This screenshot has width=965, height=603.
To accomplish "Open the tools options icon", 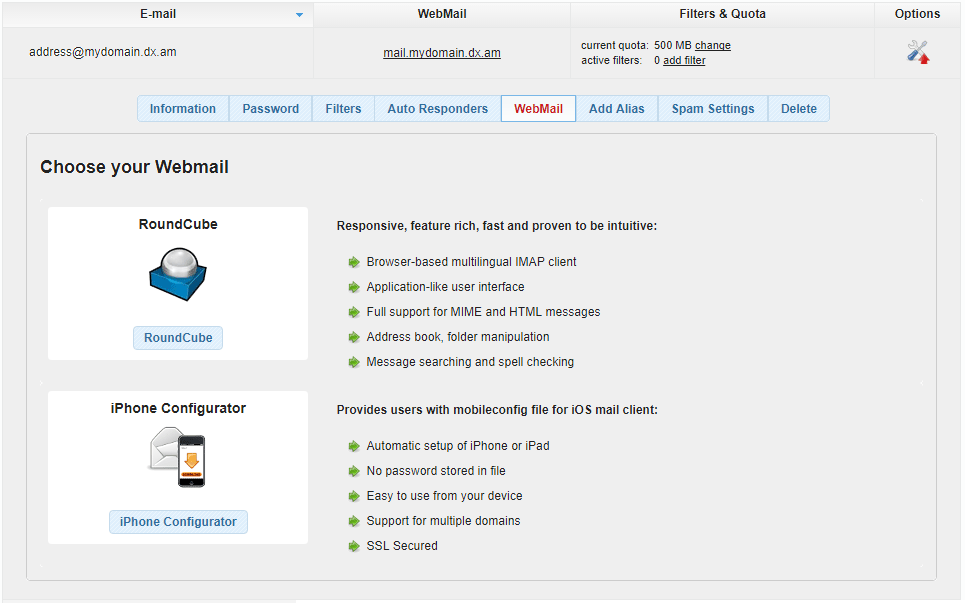I will click(x=917, y=52).
